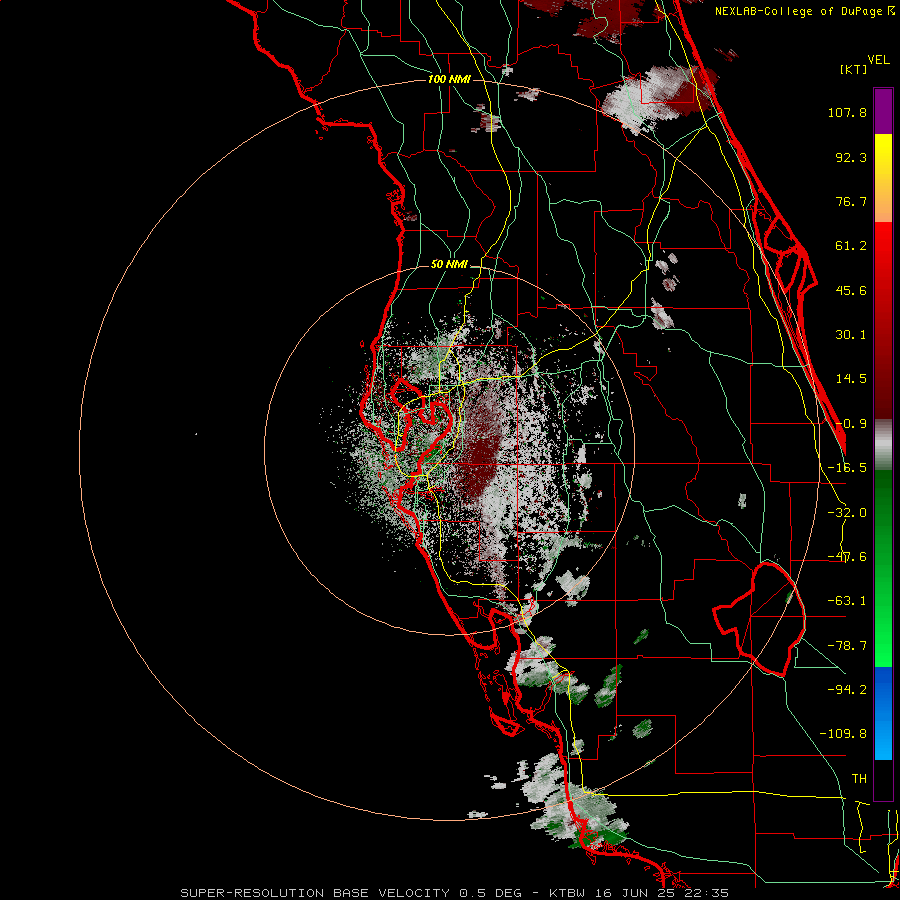This screenshot has width=900, height=900.
Task: Click the 76.7 velocity scale value
Action: pos(851,201)
